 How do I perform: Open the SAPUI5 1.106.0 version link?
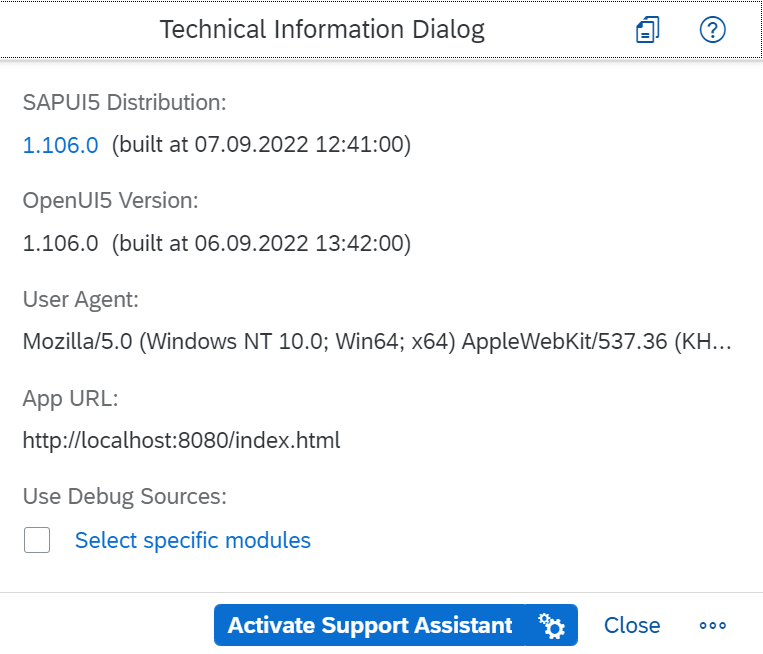tap(61, 145)
